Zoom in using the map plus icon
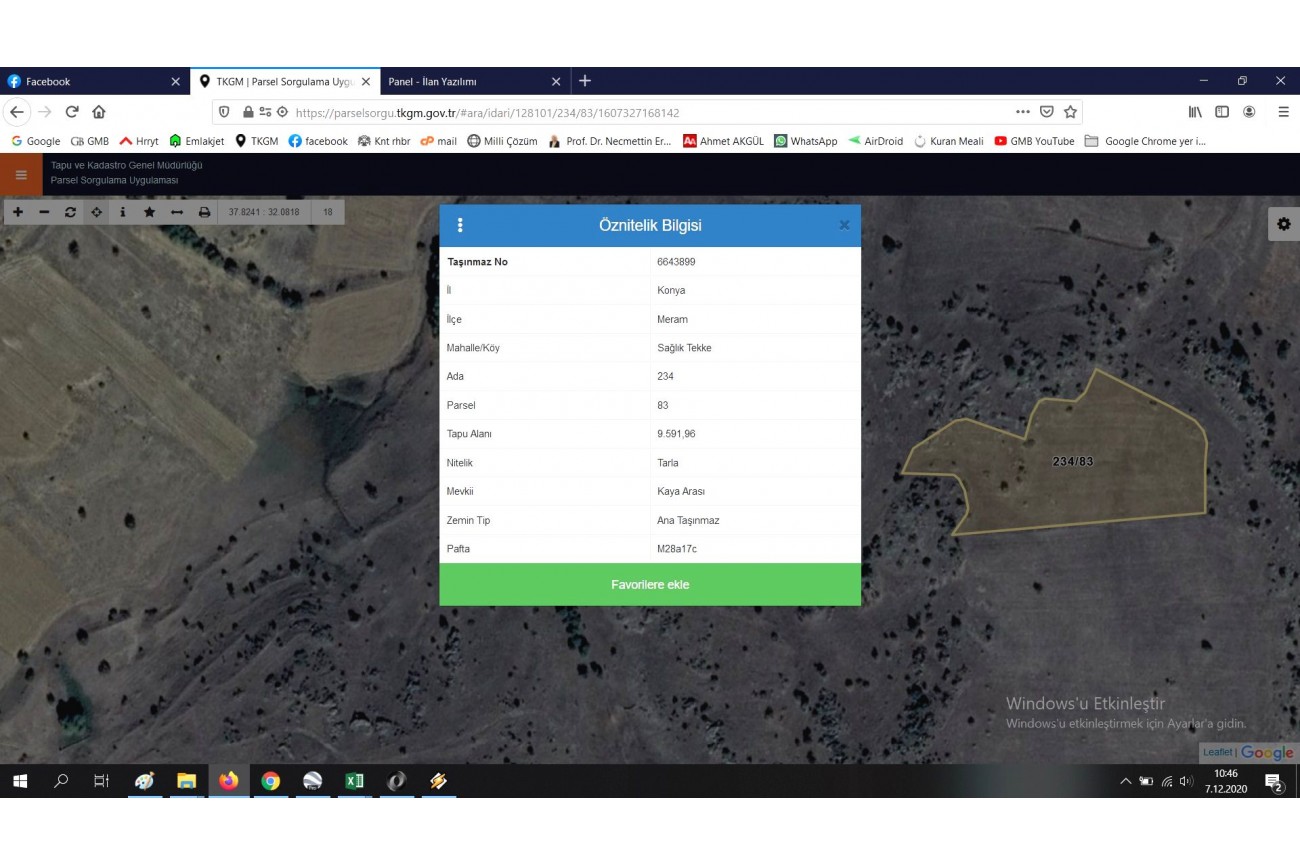Viewport: 1300px width, 866px height. (x=18, y=212)
